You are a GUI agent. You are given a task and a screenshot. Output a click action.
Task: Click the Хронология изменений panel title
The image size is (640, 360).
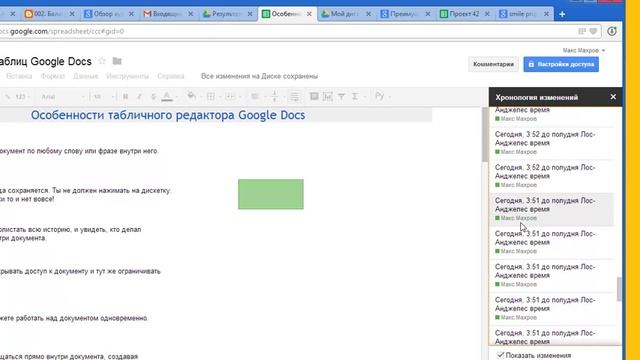click(x=536, y=97)
